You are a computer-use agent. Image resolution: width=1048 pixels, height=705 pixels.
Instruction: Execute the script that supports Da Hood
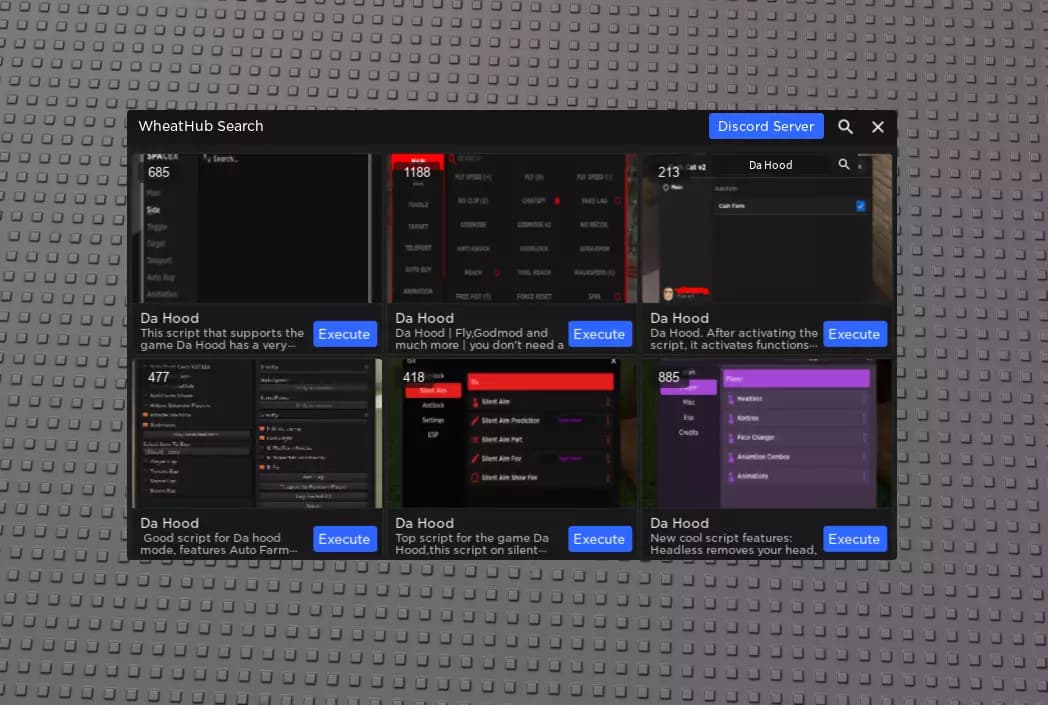pyautogui.click(x=344, y=333)
